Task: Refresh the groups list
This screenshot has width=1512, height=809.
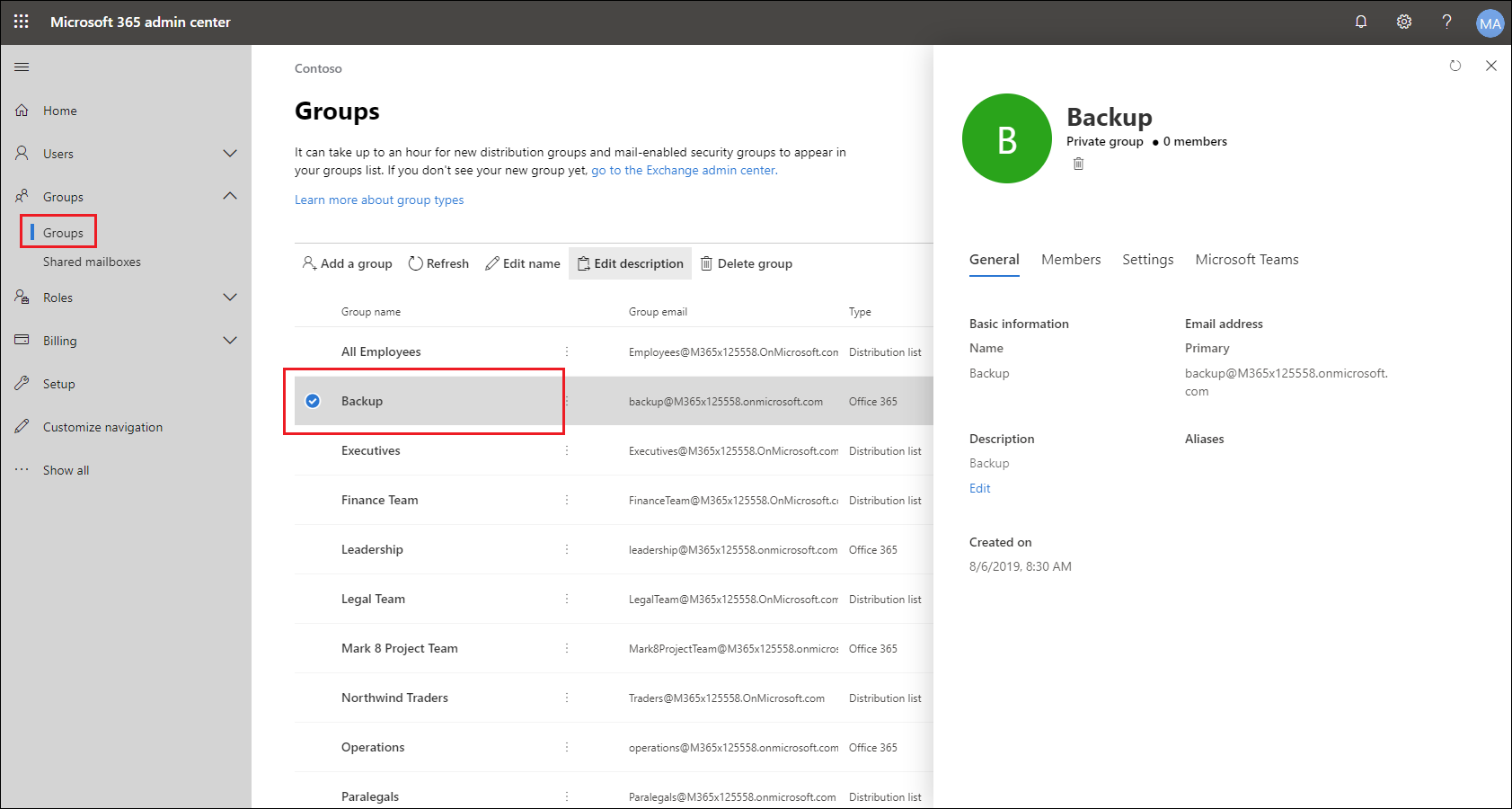Action: (x=438, y=263)
